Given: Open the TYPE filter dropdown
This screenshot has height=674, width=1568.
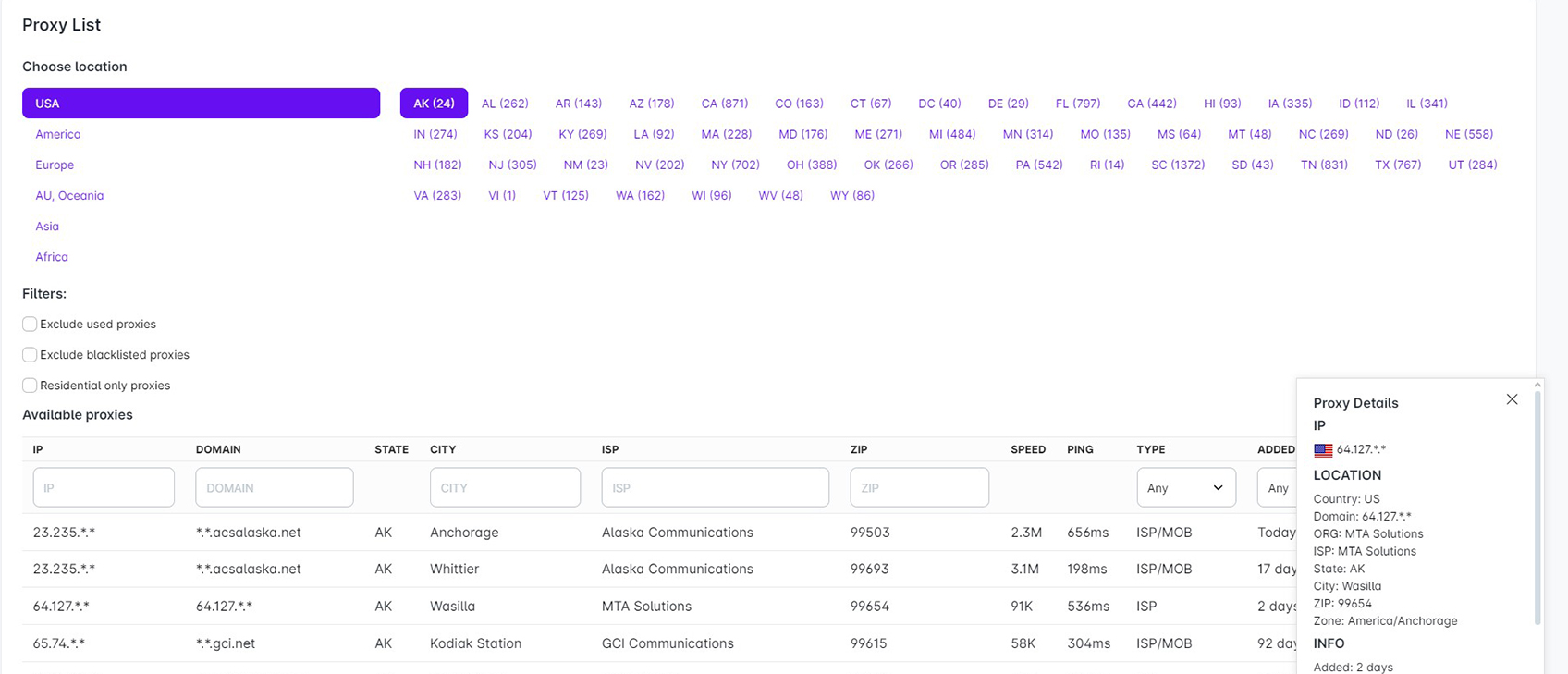Looking at the screenshot, I should tap(1186, 487).
